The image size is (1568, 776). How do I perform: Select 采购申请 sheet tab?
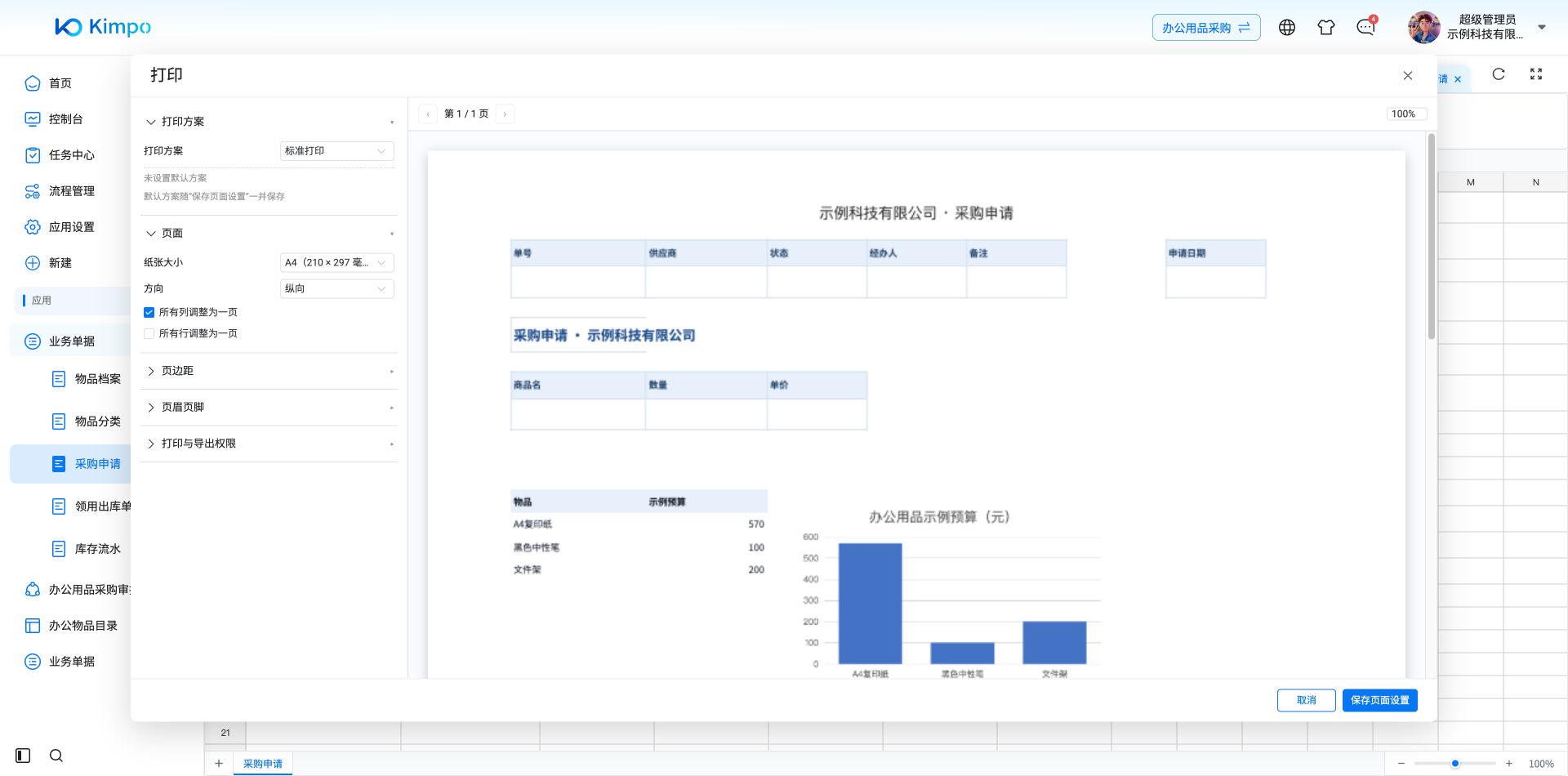pos(263,764)
